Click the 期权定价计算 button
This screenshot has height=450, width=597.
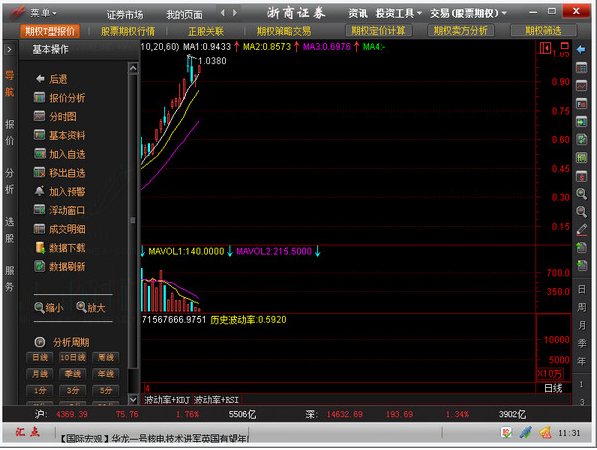378,30
